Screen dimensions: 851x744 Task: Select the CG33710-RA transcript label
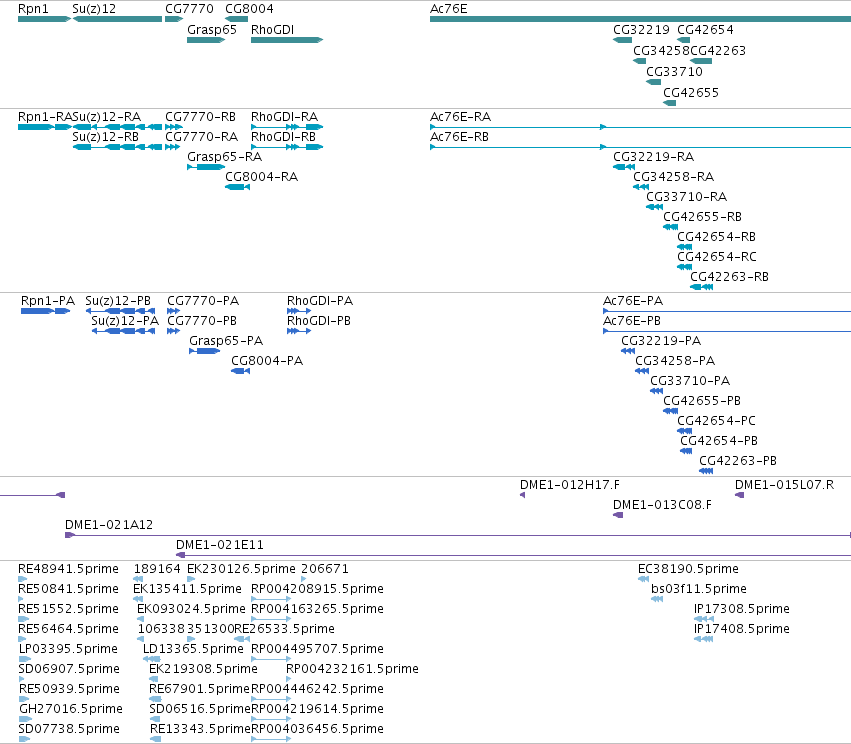(x=687, y=196)
